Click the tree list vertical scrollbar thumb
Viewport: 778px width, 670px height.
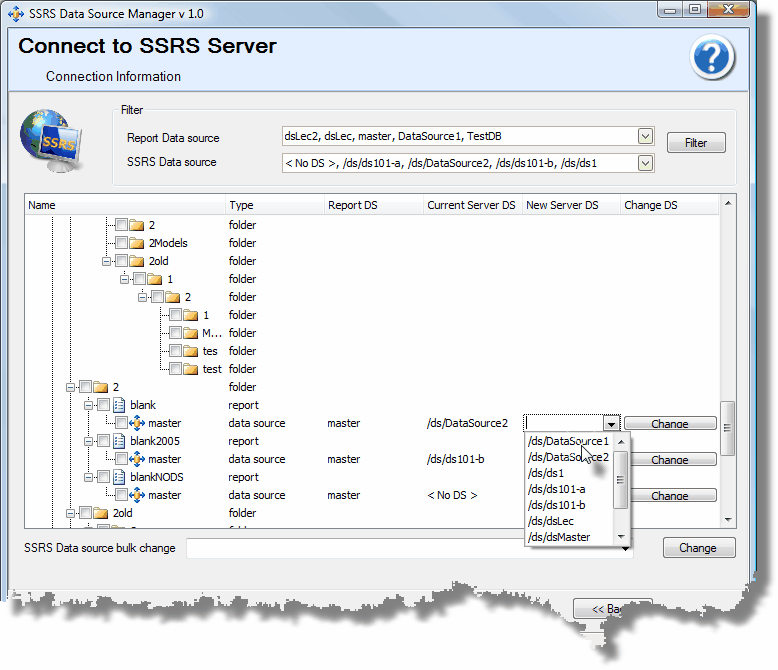(727, 428)
